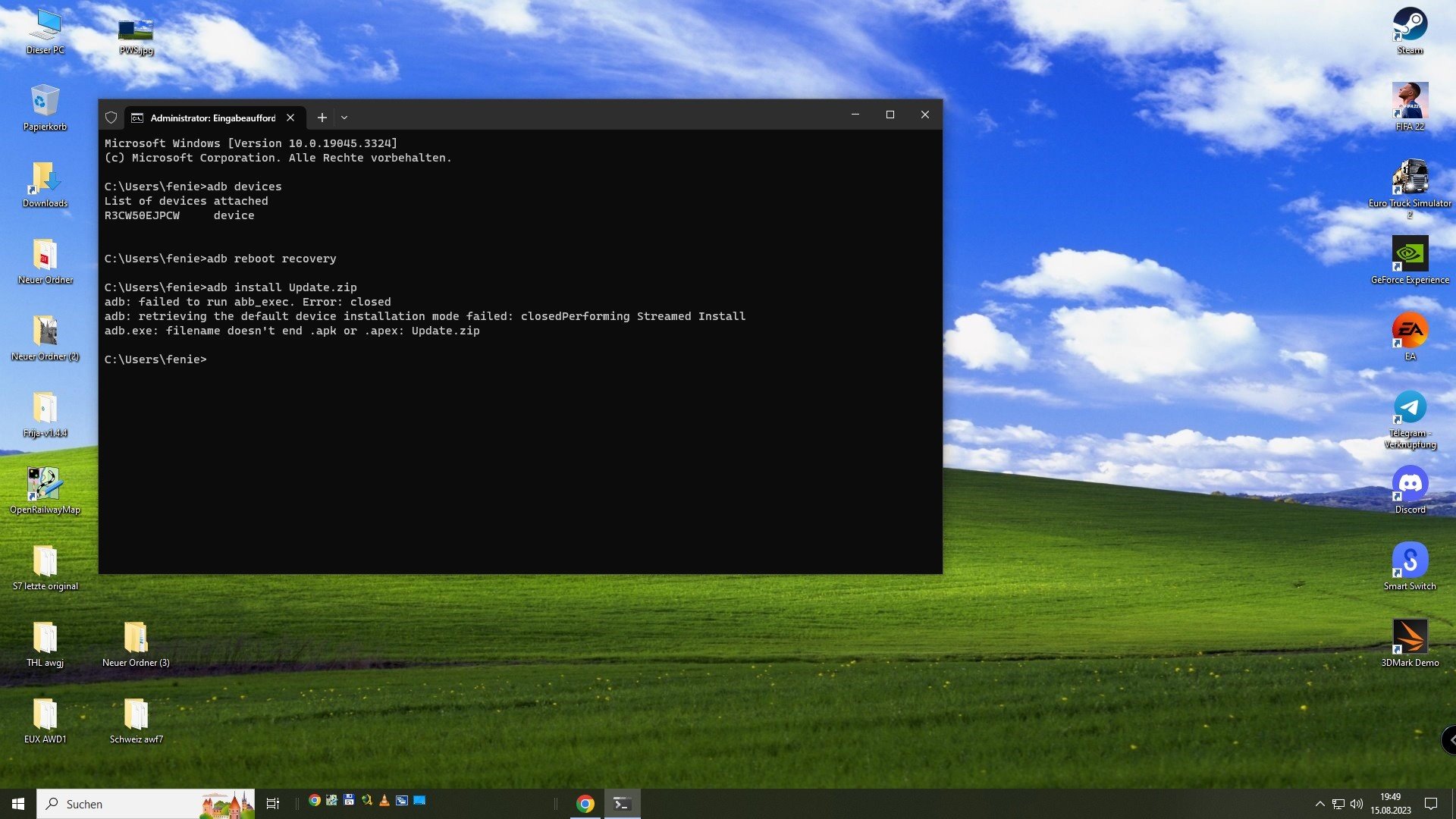Expand the new tab profile dropdown
This screenshot has height=819, width=1456.
coord(344,118)
